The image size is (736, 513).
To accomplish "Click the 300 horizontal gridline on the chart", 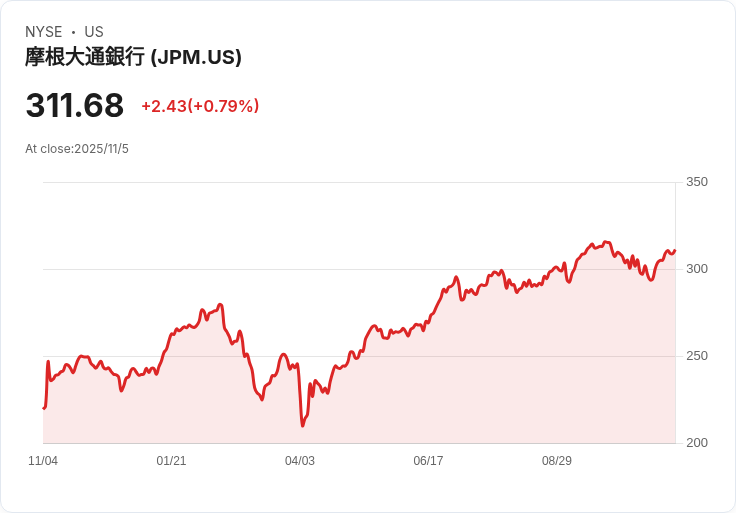I will coord(150,269).
